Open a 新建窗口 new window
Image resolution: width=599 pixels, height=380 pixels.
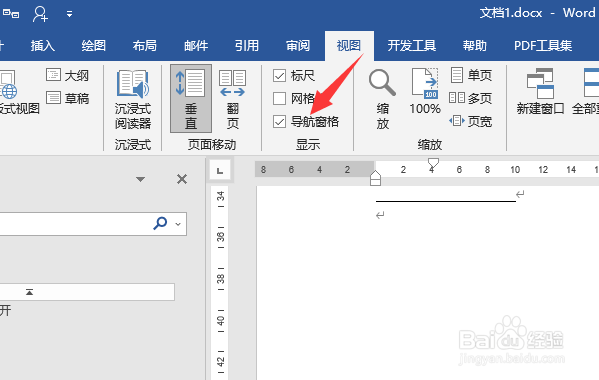pyautogui.click(x=540, y=92)
